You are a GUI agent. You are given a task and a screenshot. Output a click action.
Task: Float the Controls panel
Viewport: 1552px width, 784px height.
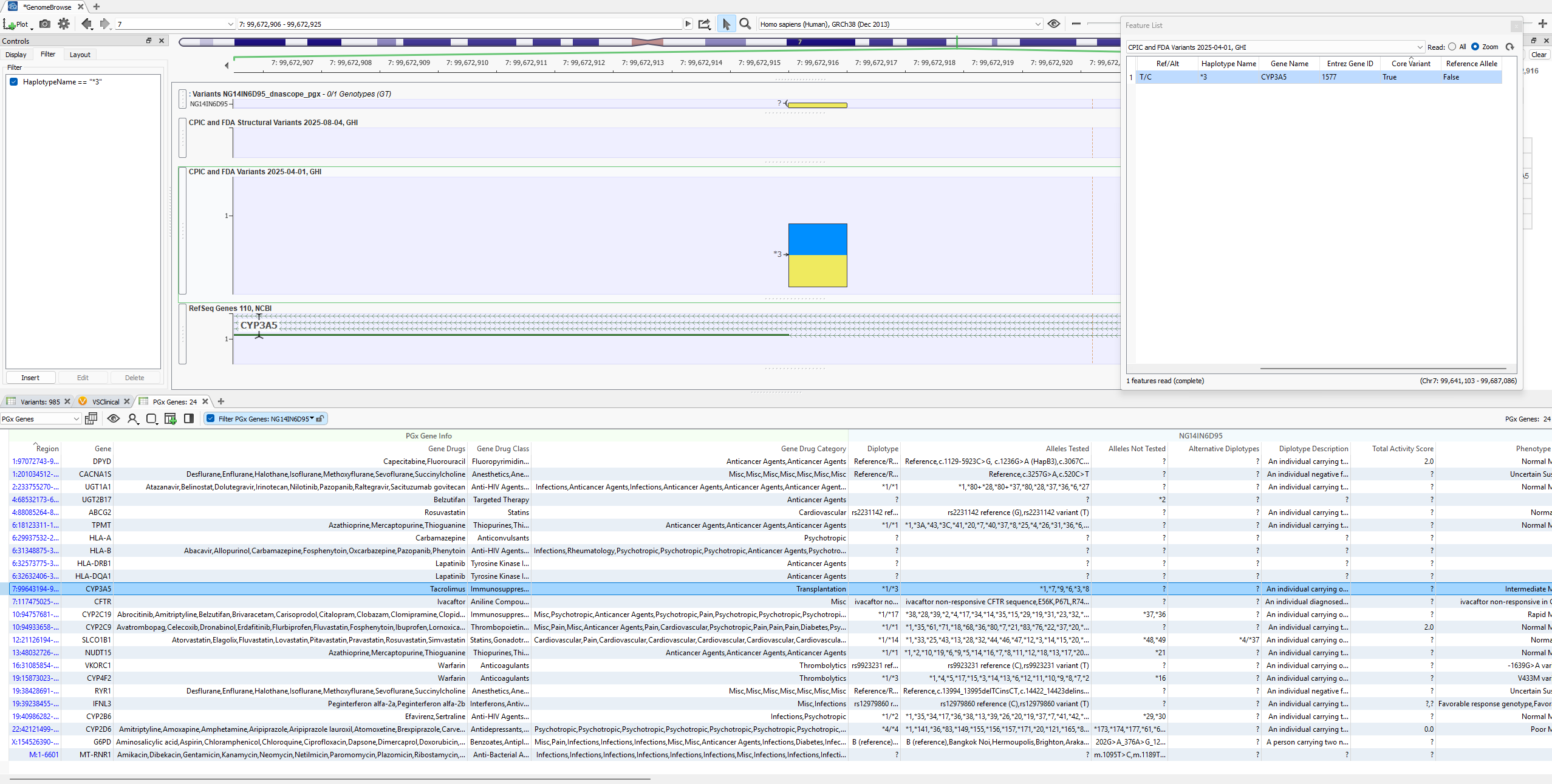coord(148,41)
